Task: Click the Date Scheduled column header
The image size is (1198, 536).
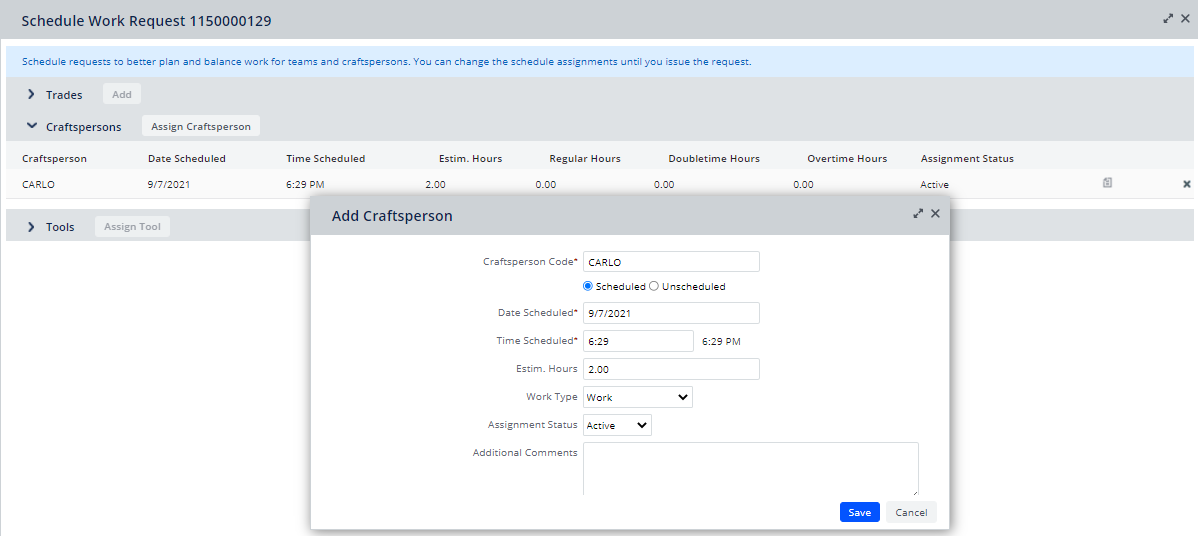Action: click(186, 159)
